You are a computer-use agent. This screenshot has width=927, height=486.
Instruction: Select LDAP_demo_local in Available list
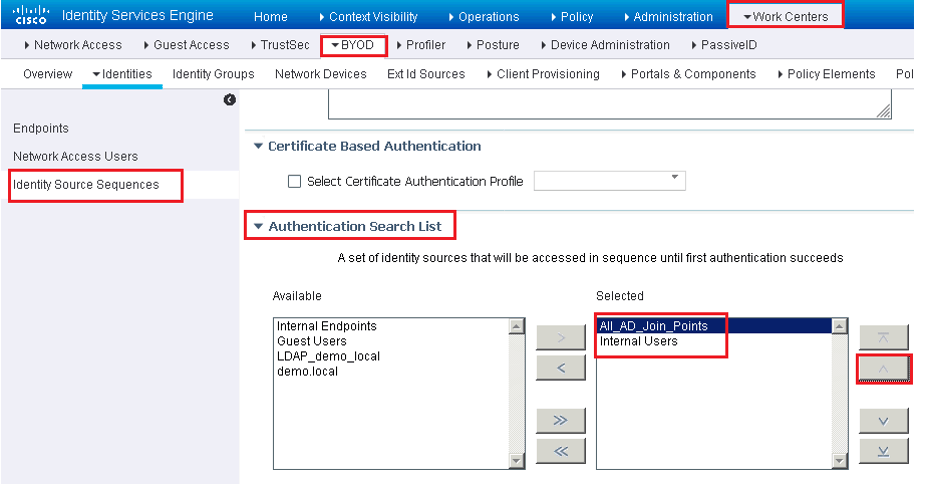coord(328,357)
